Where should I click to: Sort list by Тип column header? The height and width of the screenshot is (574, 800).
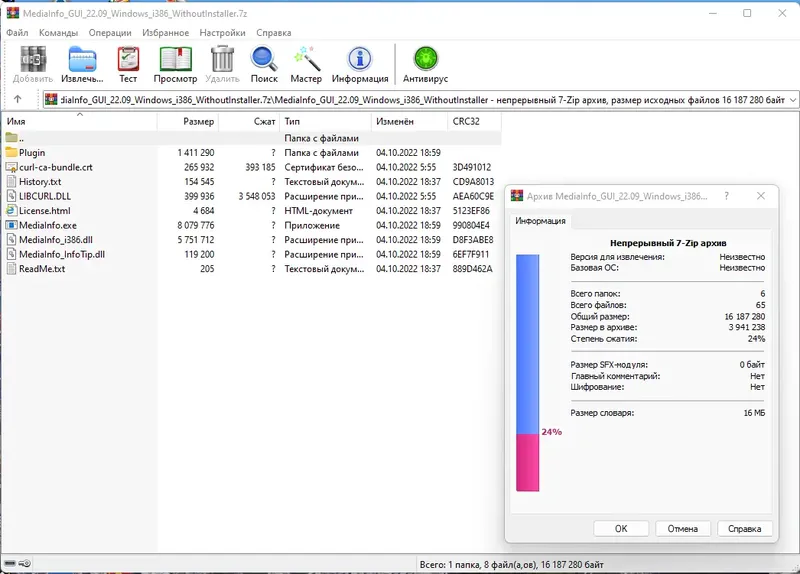pyautogui.click(x=326, y=121)
